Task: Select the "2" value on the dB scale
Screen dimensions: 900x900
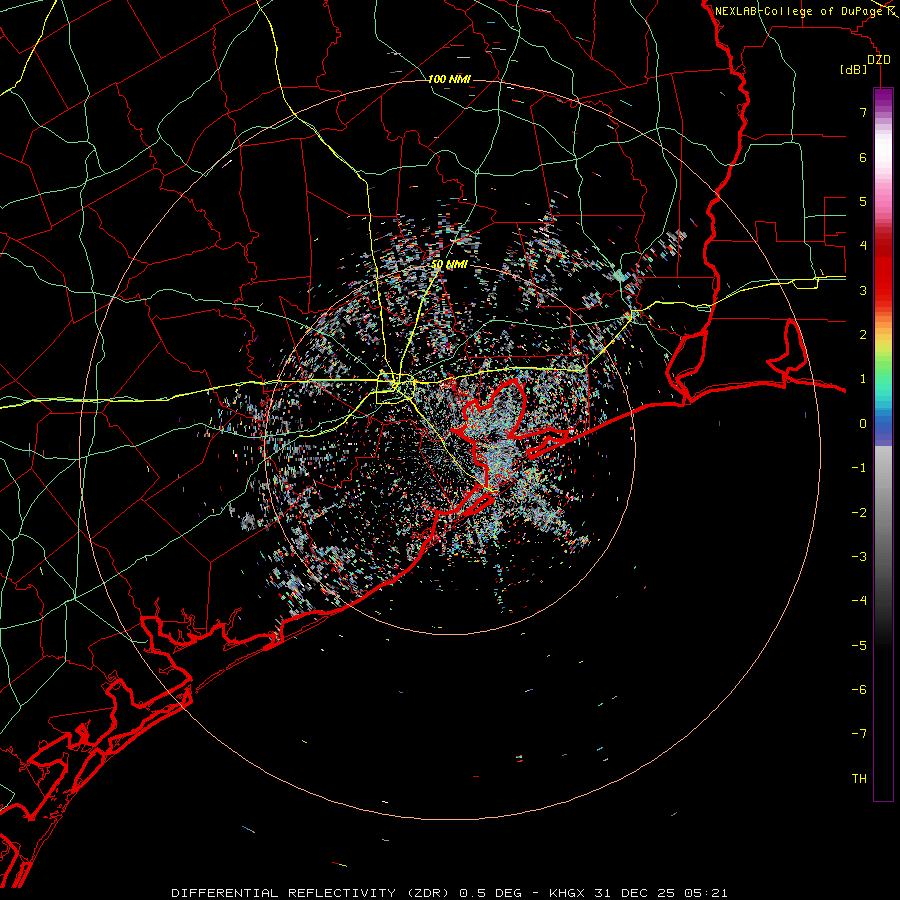Action: tap(863, 335)
